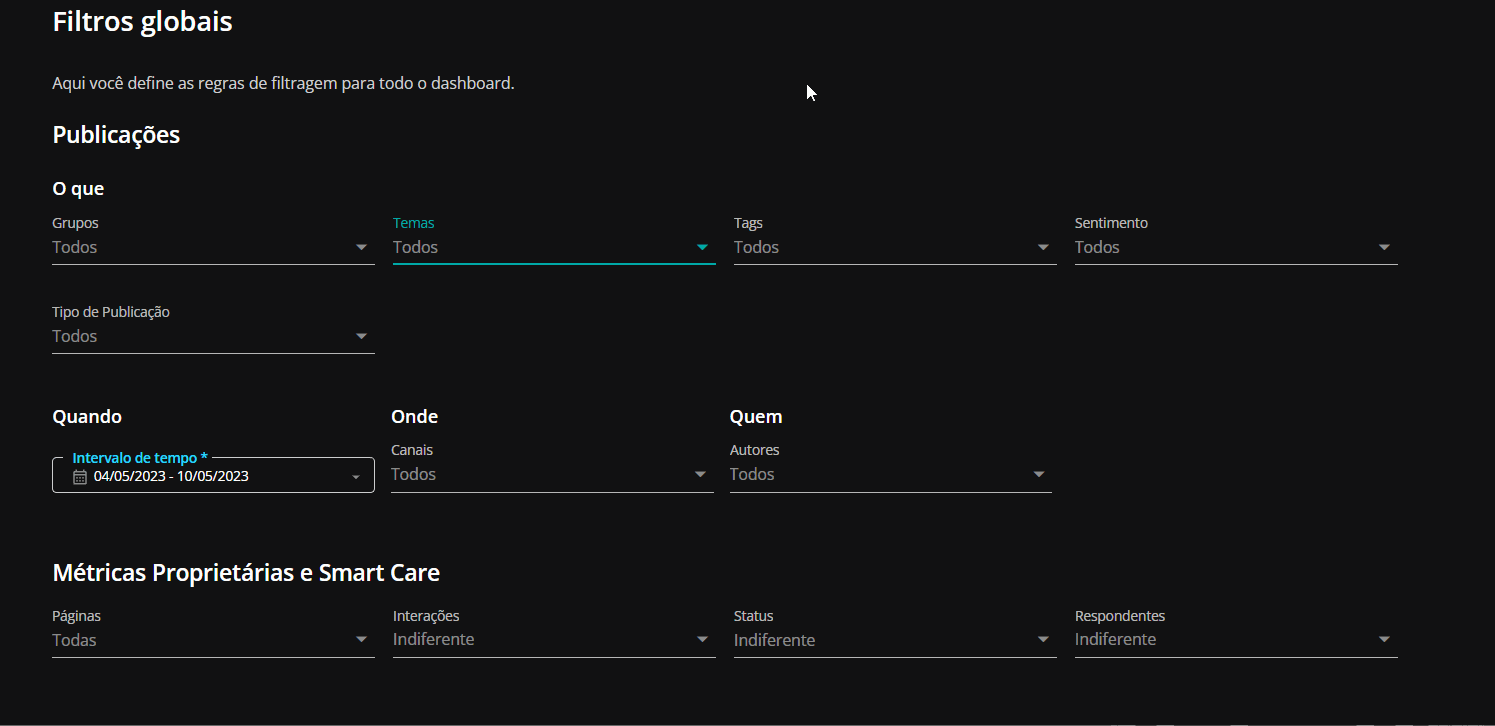This screenshot has width=1495, height=726.
Task: Click the 'Todos' value under Autores
Action: [752, 474]
